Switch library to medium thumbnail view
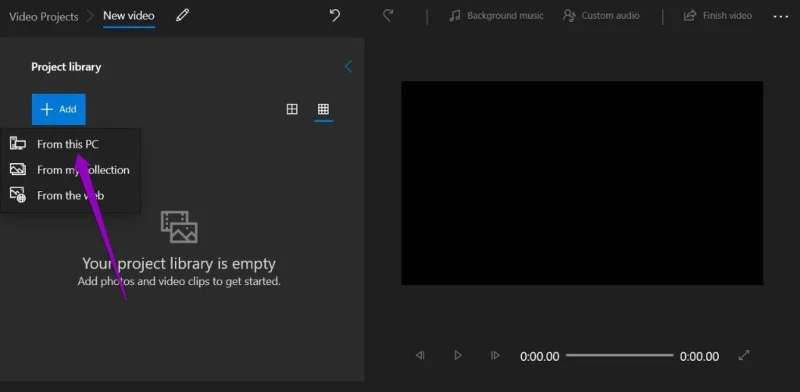 pos(292,109)
